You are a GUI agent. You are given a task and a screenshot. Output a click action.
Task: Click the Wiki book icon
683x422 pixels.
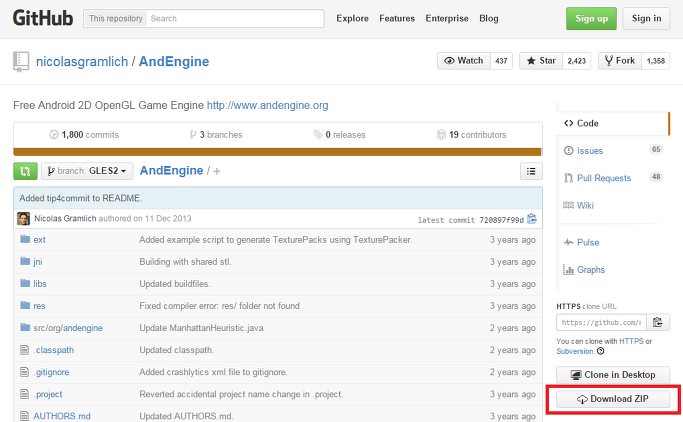click(568, 205)
